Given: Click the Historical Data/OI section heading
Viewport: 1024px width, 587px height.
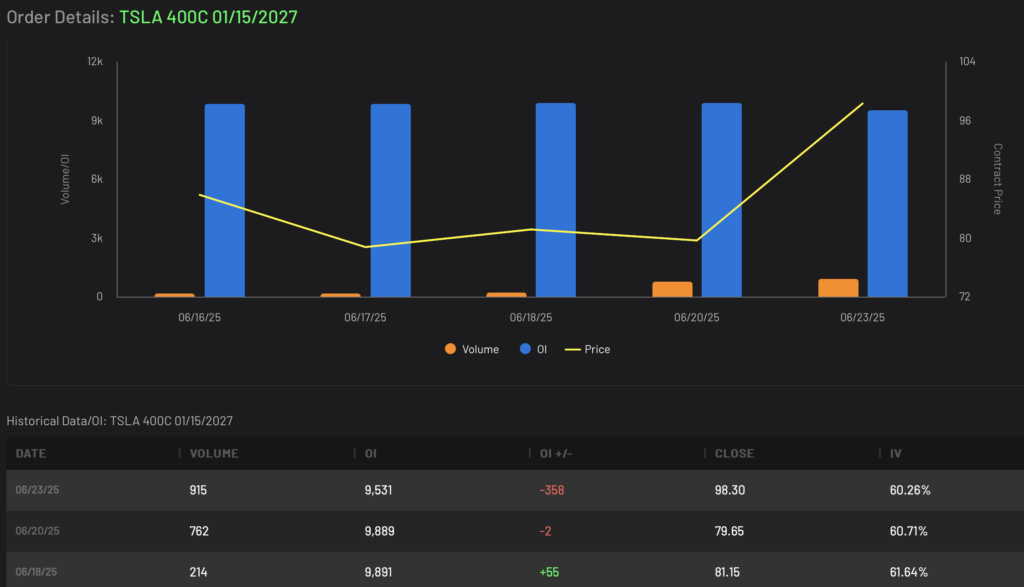Looking at the screenshot, I should (x=120, y=421).
